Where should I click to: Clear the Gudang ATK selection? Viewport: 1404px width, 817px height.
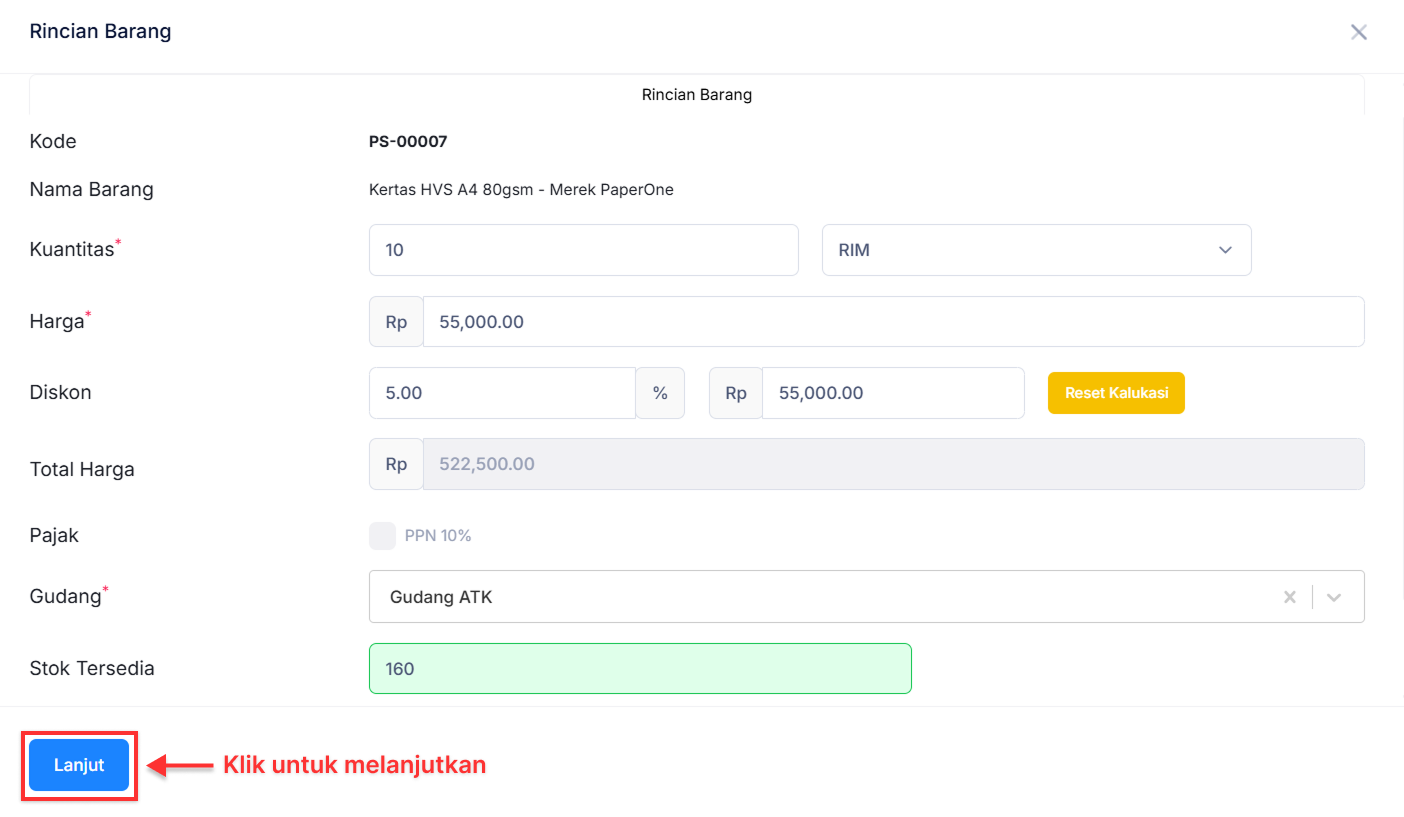[x=1289, y=596]
